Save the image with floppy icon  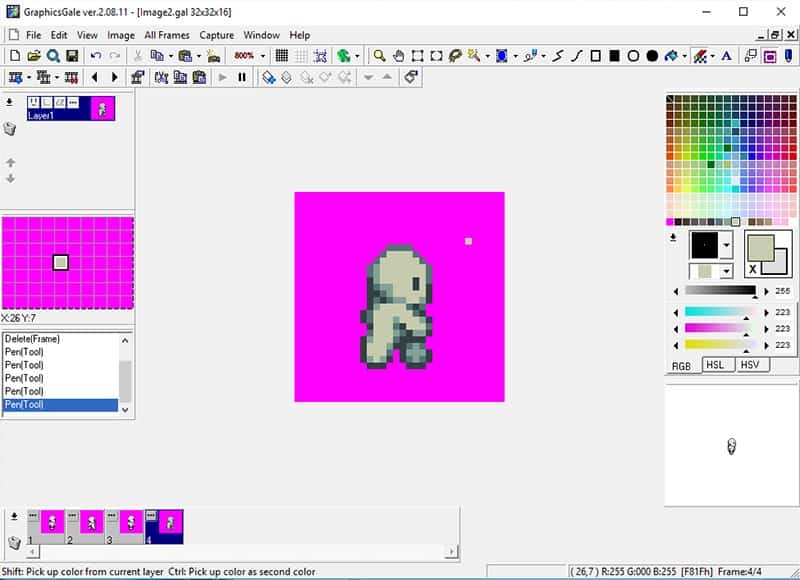click(x=72, y=56)
